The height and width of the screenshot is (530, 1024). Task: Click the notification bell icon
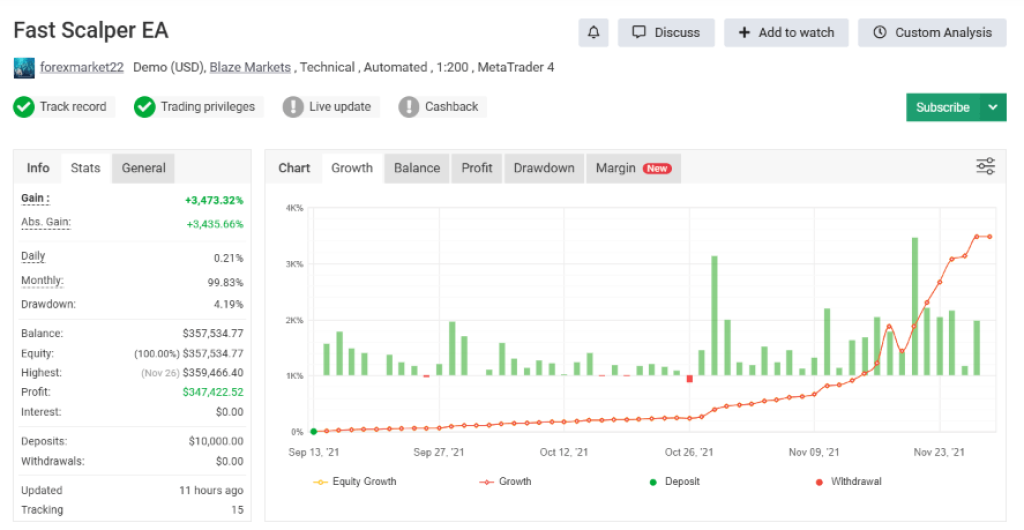(x=593, y=33)
